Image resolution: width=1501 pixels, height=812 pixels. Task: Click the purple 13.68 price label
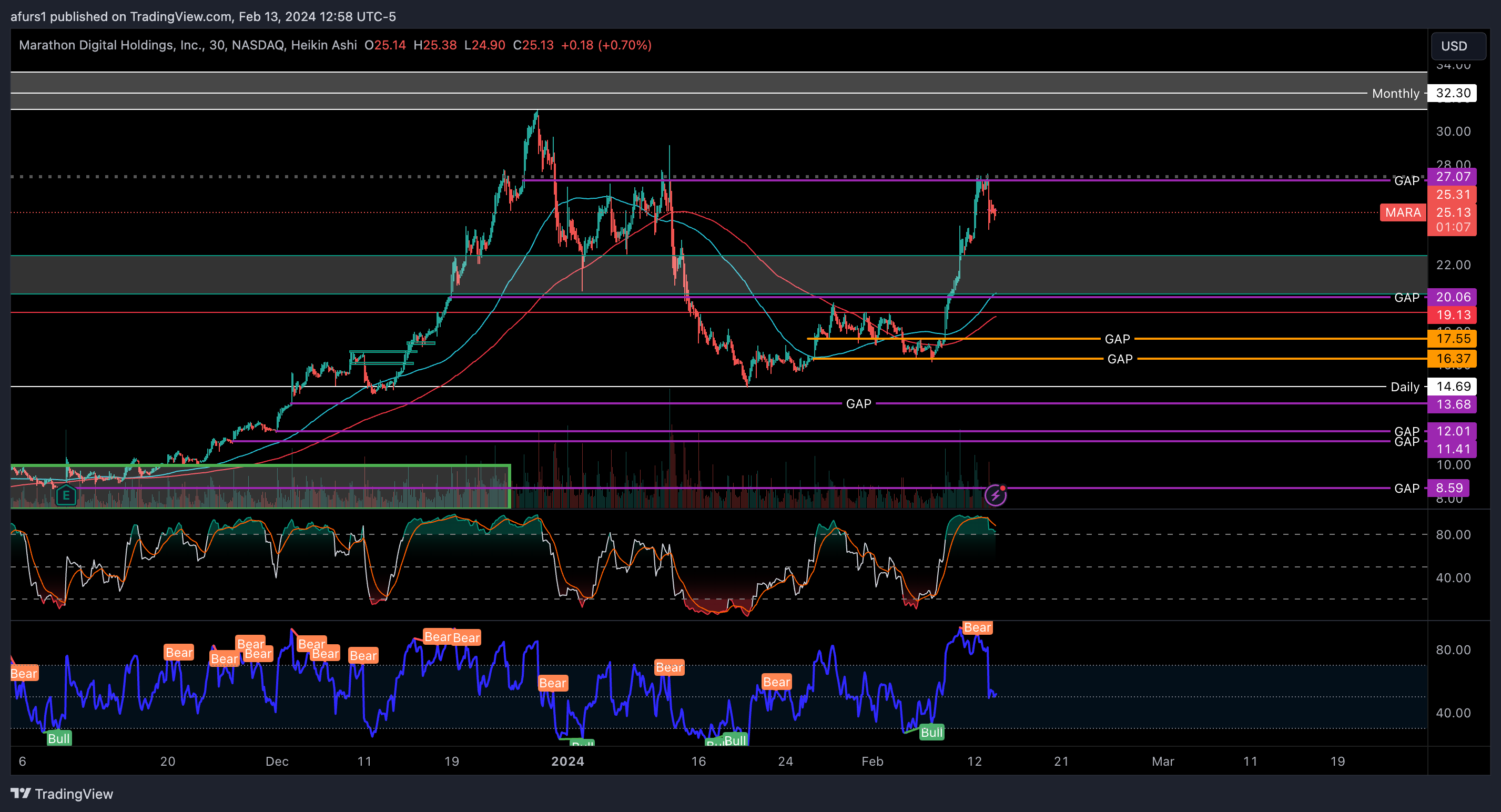pos(1452,404)
